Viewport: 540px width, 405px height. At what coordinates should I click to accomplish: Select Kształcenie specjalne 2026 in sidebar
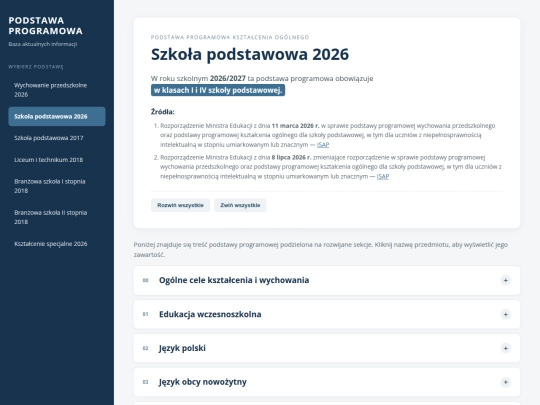[57, 244]
